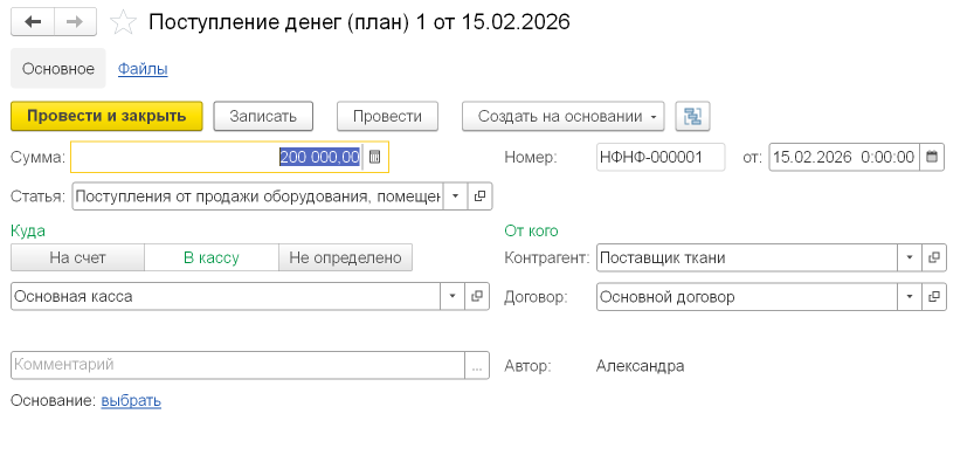Viewport: 974px width, 462px height.
Task: Select the На счет option
Action: click(x=78, y=258)
